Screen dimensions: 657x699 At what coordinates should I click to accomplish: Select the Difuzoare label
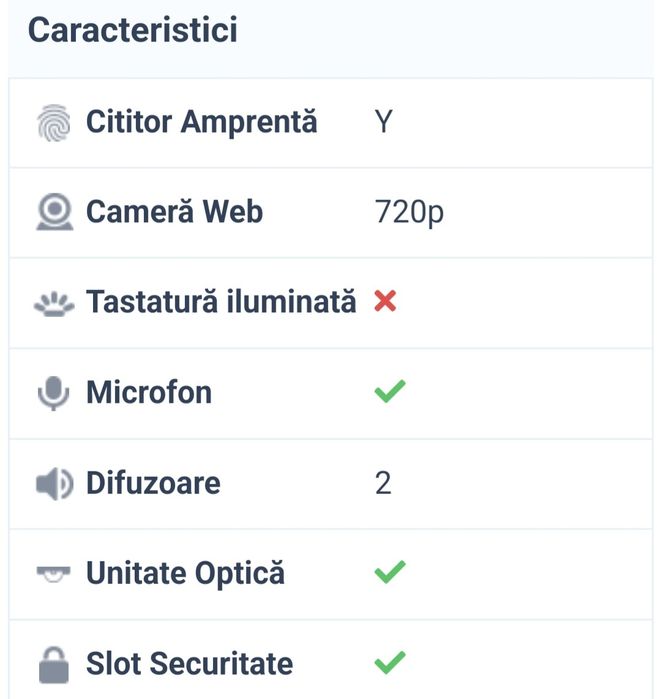(x=153, y=484)
